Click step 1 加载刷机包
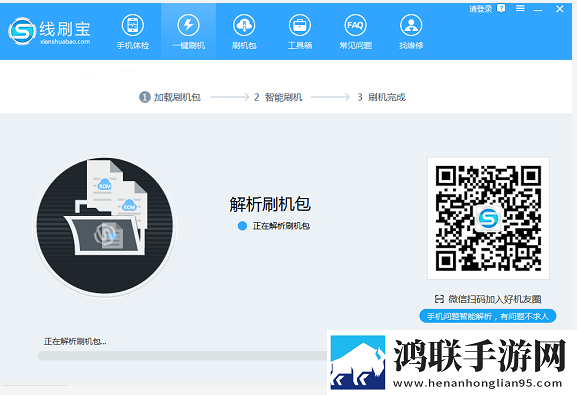Viewport: 577px width, 395px height. pos(170,97)
